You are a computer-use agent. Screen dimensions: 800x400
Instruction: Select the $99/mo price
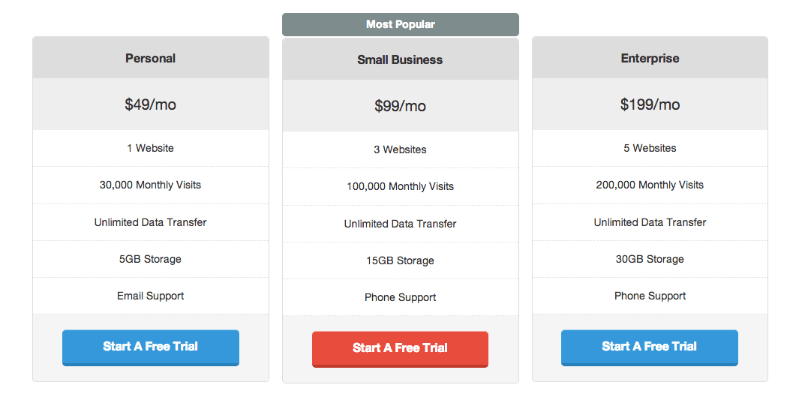[400, 106]
